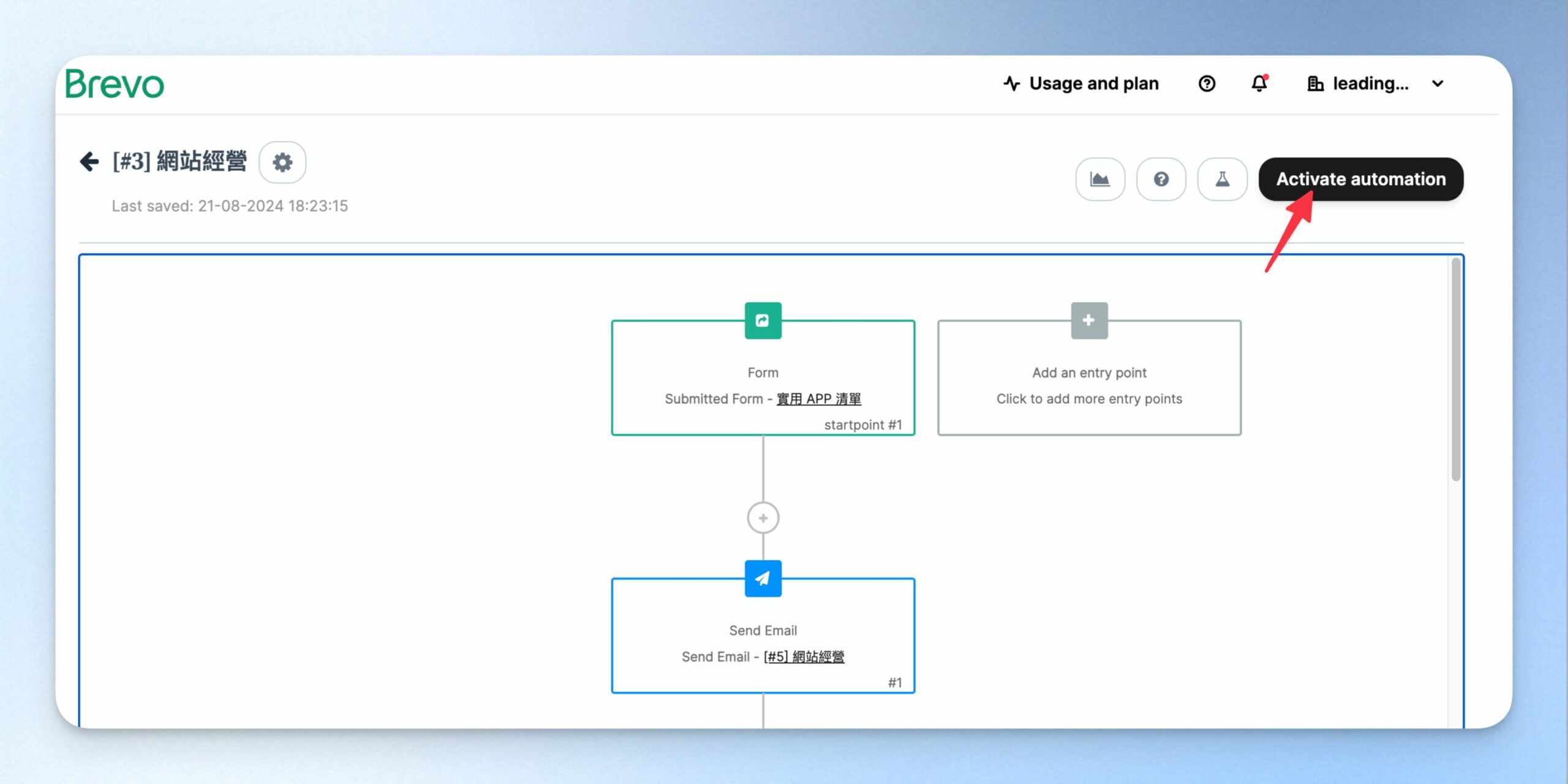Click the workflow help question mark button
This screenshot has height=784, width=1568.
(1161, 179)
